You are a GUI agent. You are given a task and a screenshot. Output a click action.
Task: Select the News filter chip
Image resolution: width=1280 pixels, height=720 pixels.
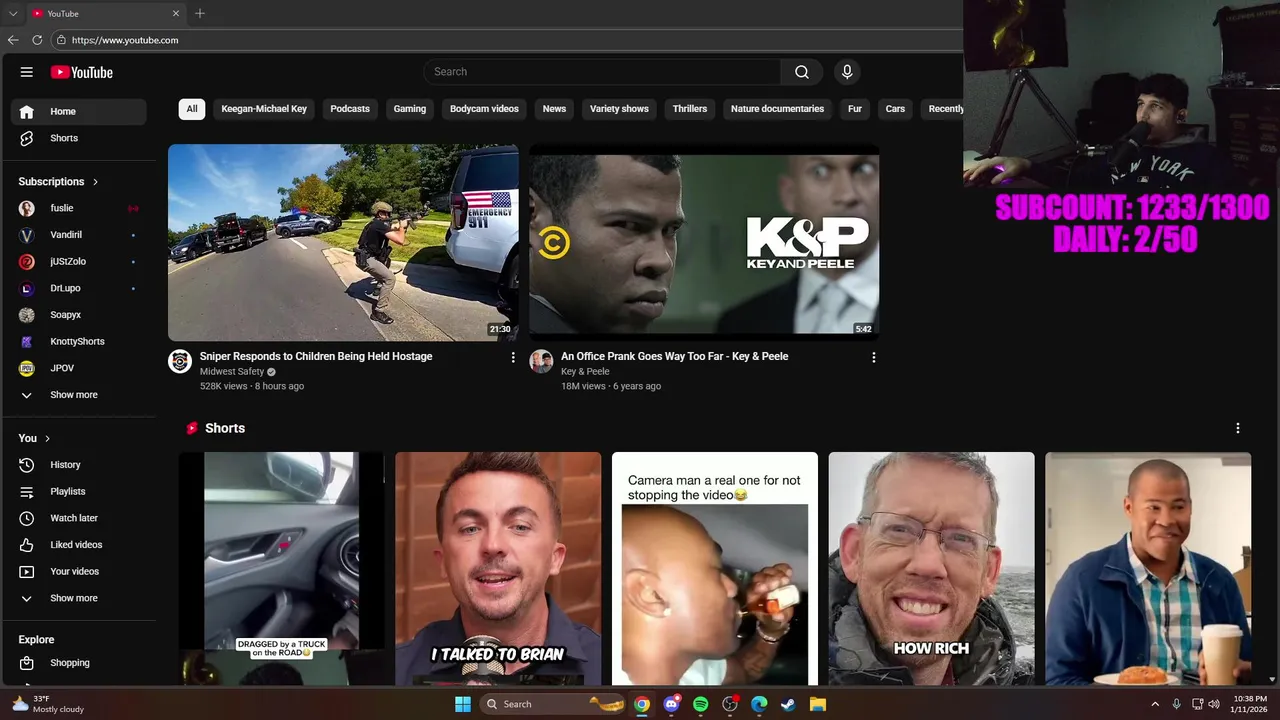554,109
